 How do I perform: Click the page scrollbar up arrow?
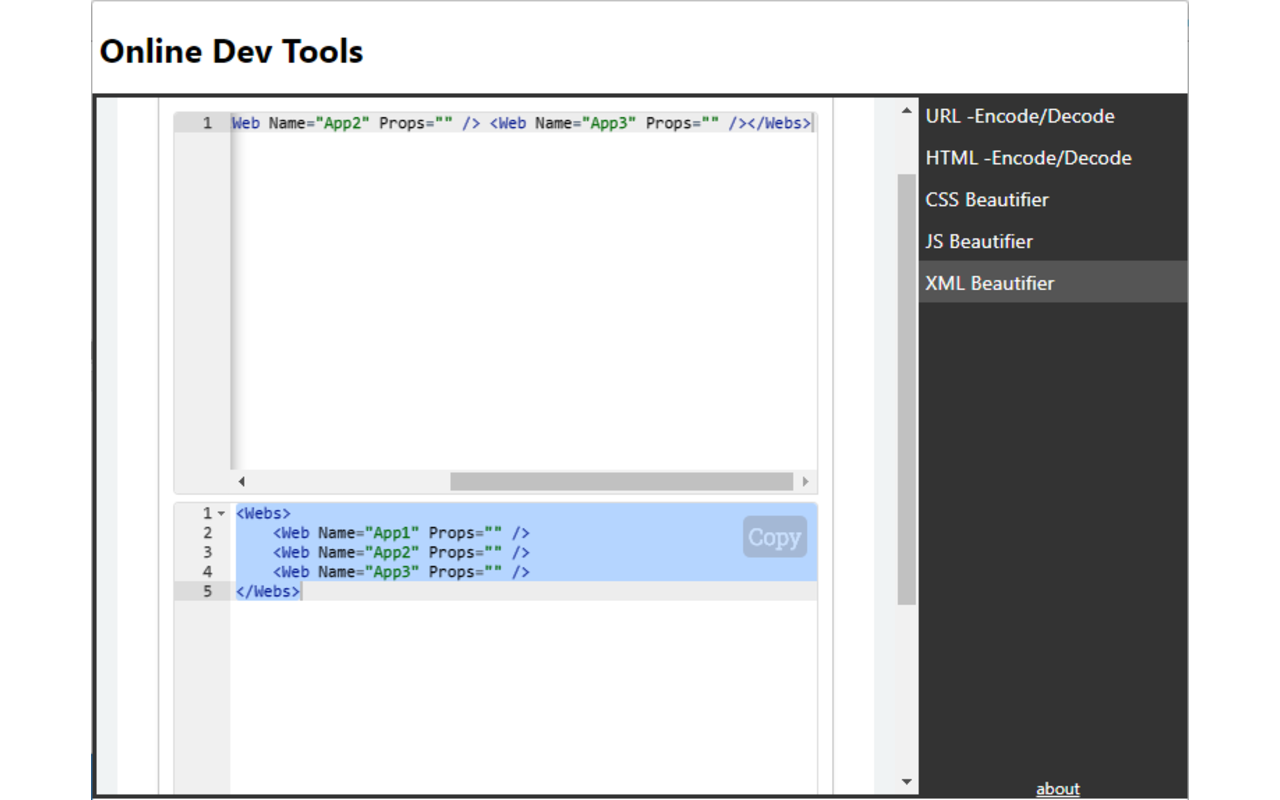pos(907,111)
